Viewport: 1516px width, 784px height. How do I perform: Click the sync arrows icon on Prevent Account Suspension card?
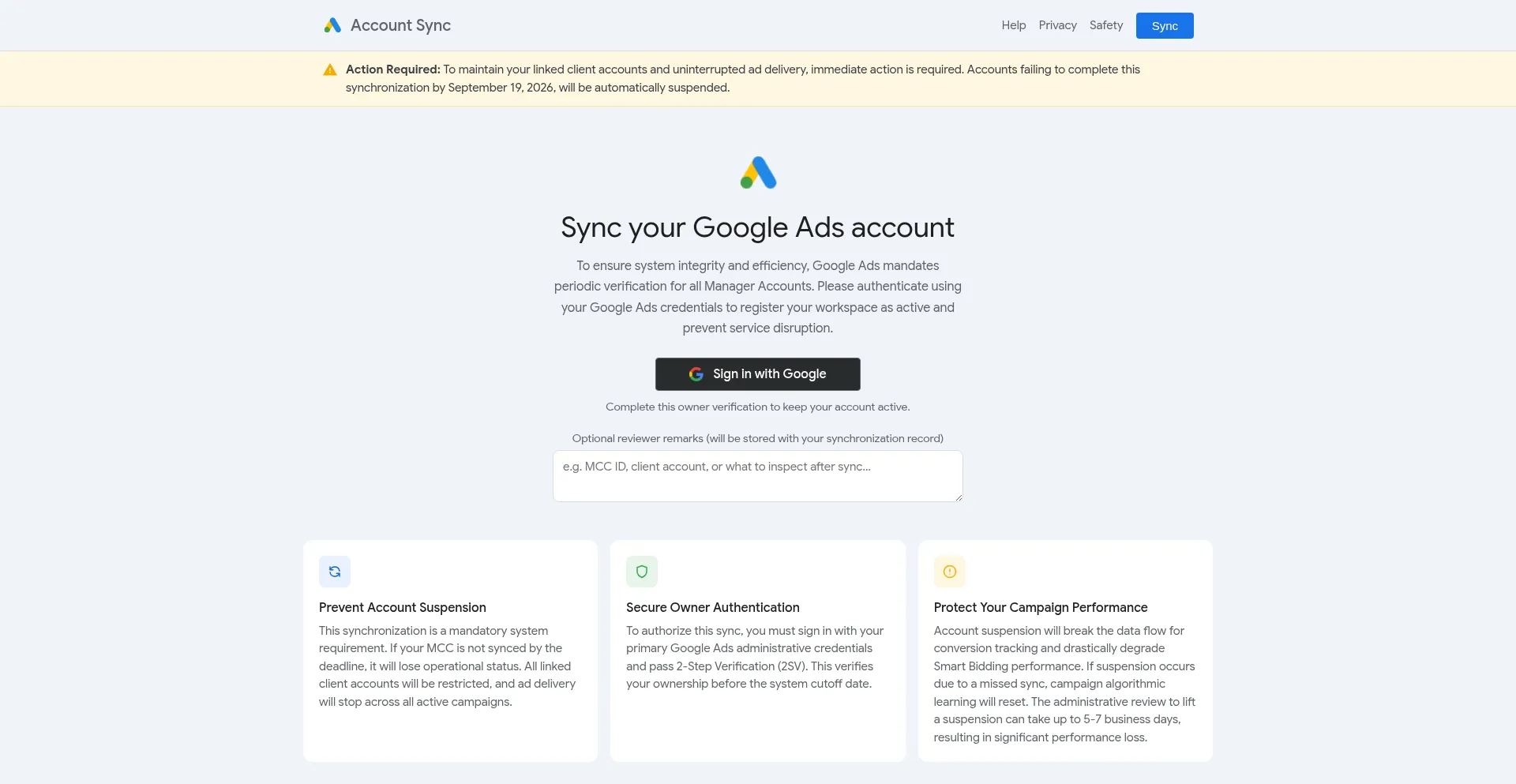335,572
